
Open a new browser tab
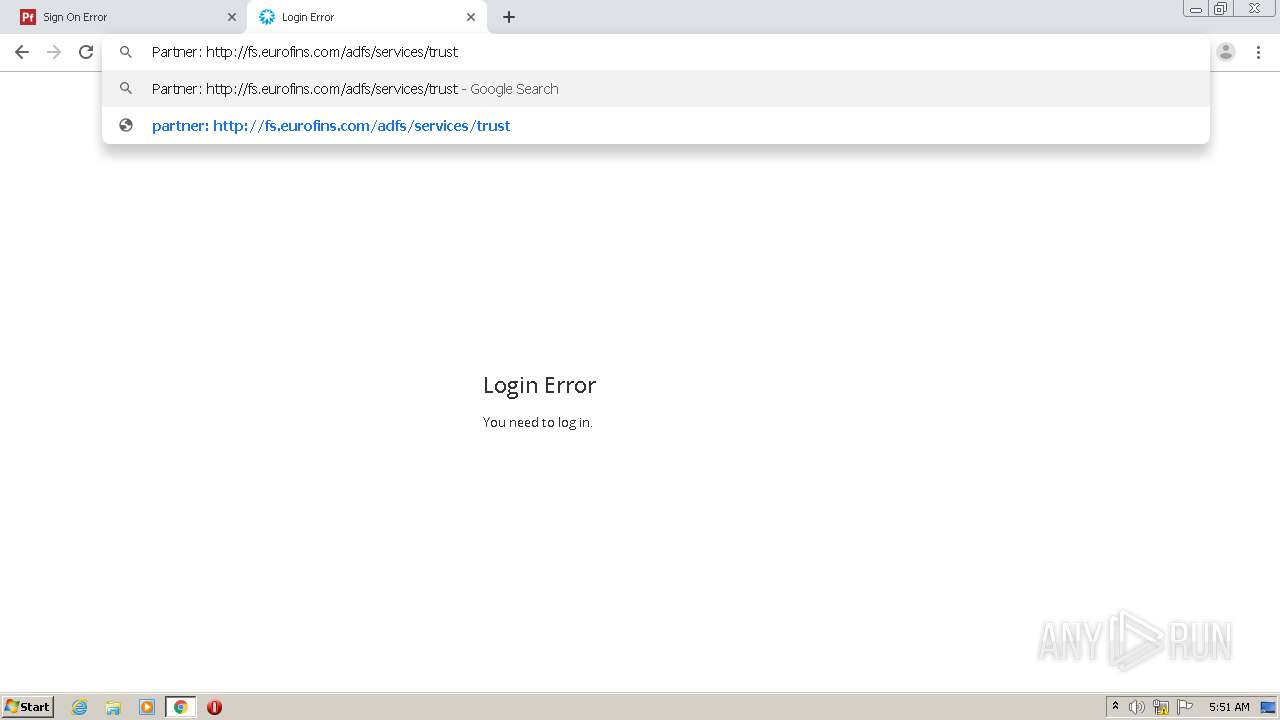(x=509, y=17)
